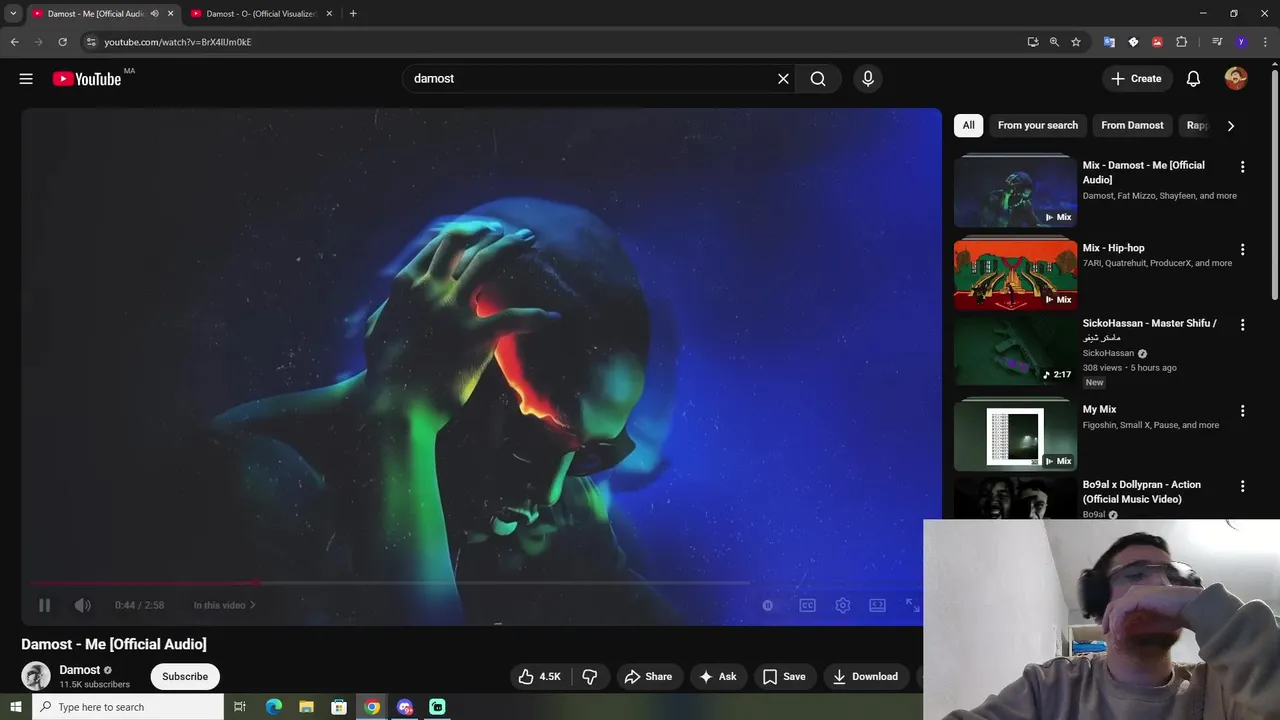
Task: Go back in browser
Action: [14, 42]
